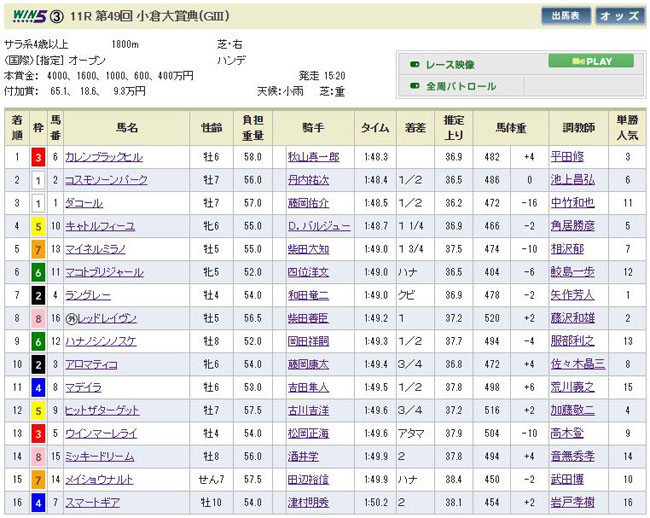The image size is (650, 518).
Task: Click arrow icon beside レース映像
Action: pos(413,64)
